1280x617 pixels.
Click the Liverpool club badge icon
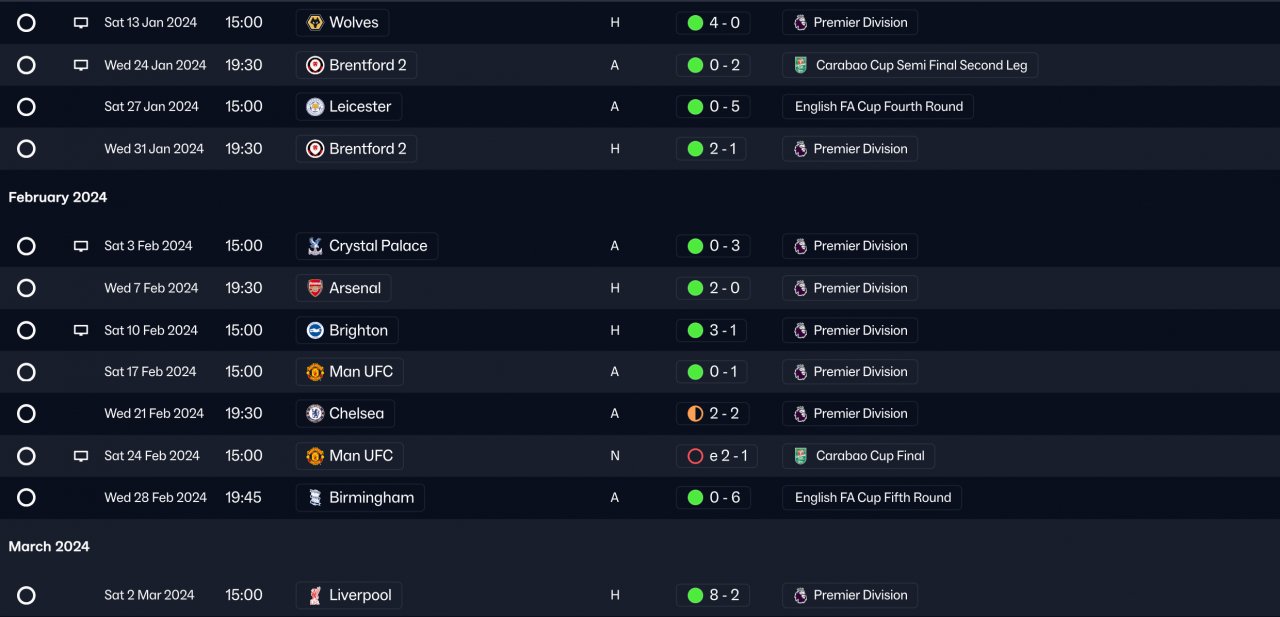point(315,595)
